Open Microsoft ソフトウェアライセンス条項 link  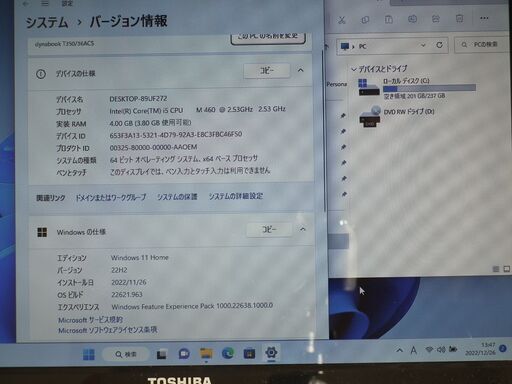[x=108, y=330]
